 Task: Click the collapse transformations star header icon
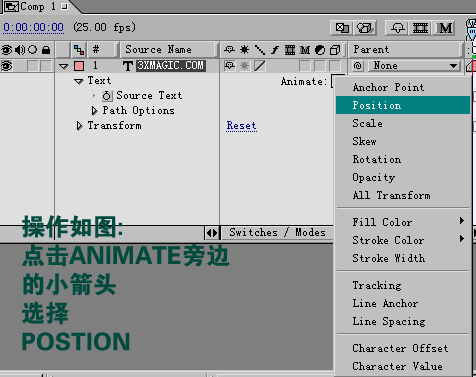coord(244,50)
